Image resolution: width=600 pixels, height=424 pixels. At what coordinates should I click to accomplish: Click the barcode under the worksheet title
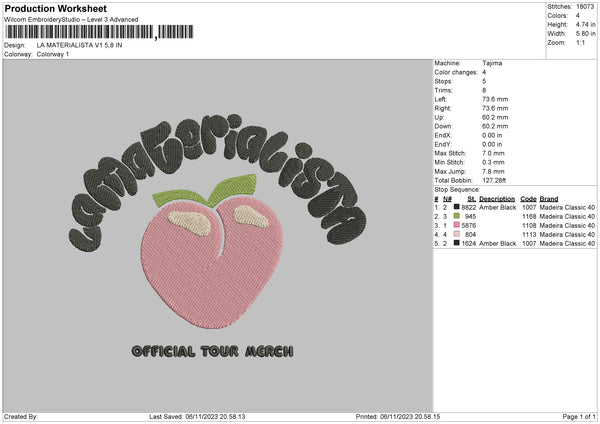99,32
